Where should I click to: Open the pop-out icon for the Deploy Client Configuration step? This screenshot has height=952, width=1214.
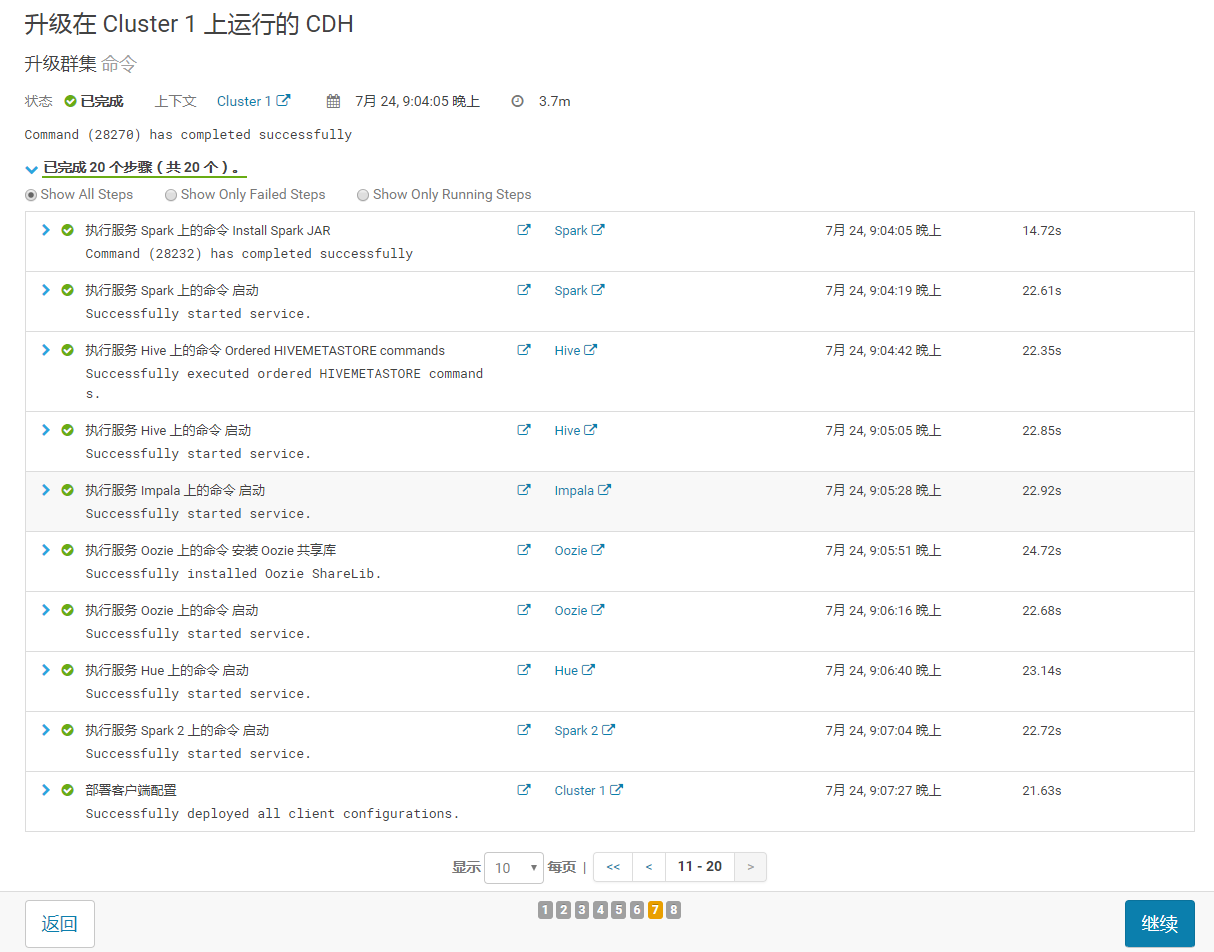click(524, 790)
